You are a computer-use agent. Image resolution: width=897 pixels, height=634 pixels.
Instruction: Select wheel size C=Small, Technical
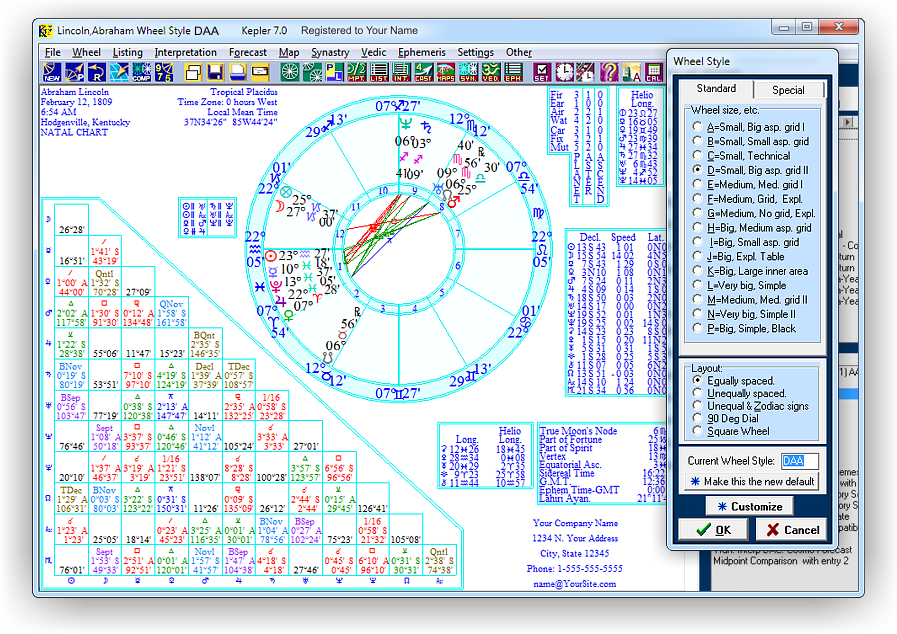741,156
